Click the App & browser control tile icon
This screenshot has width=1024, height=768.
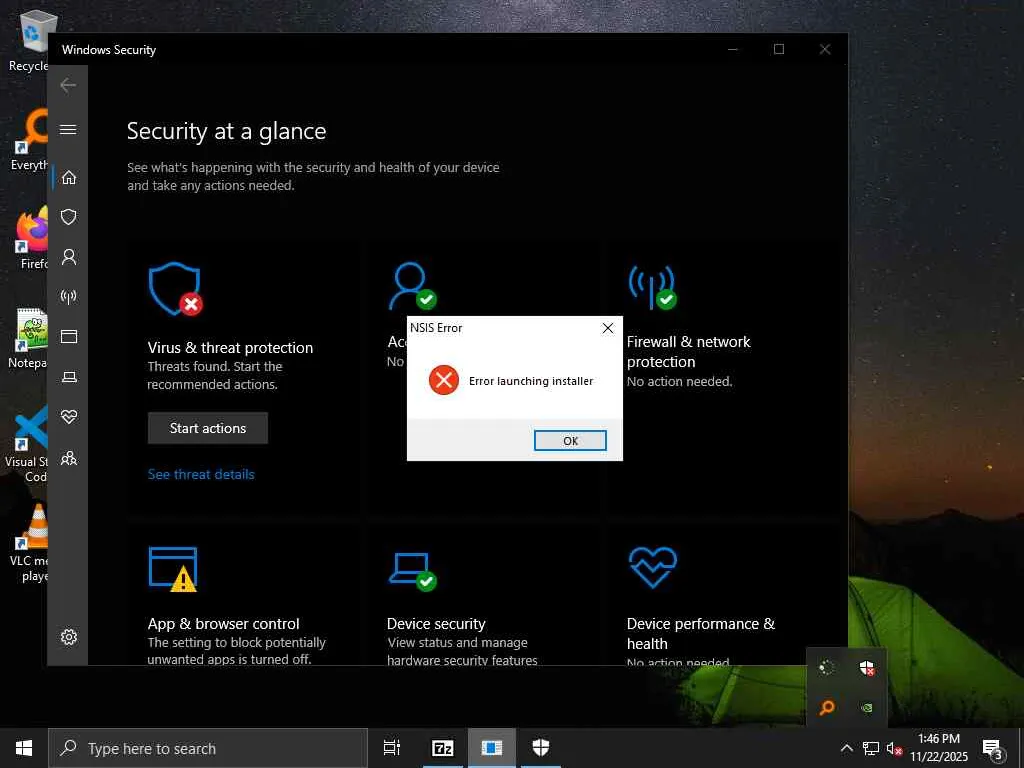[x=173, y=569]
